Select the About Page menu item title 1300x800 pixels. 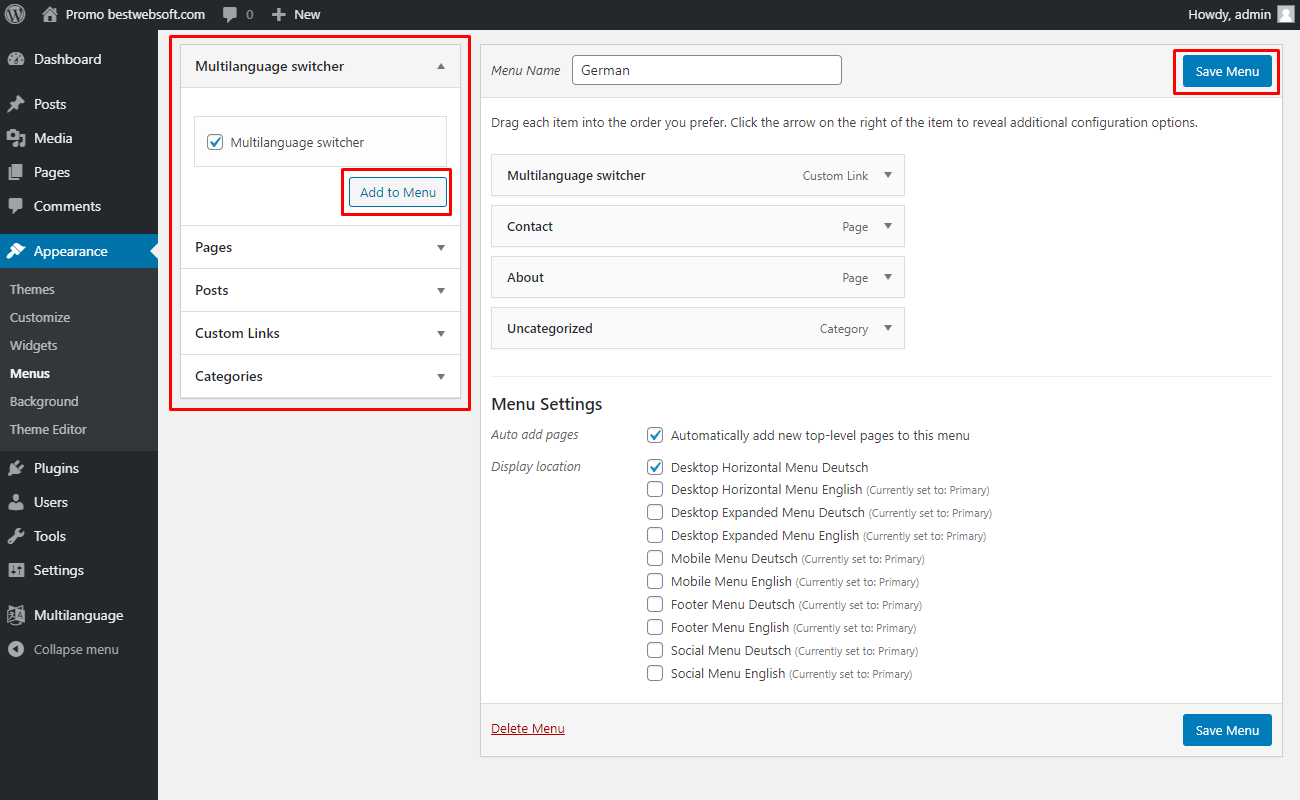pos(525,277)
